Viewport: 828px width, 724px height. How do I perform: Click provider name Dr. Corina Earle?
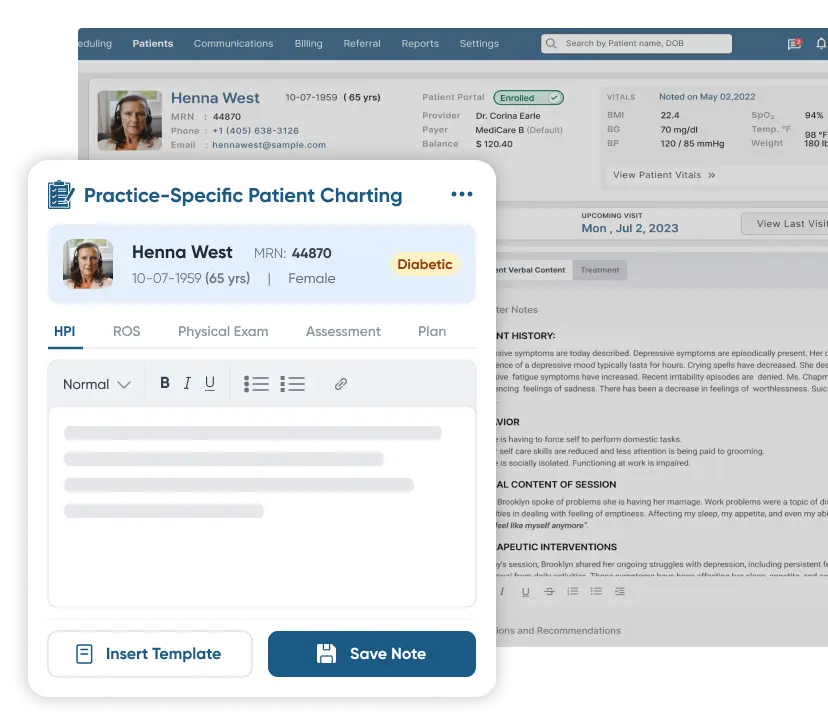point(508,116)
